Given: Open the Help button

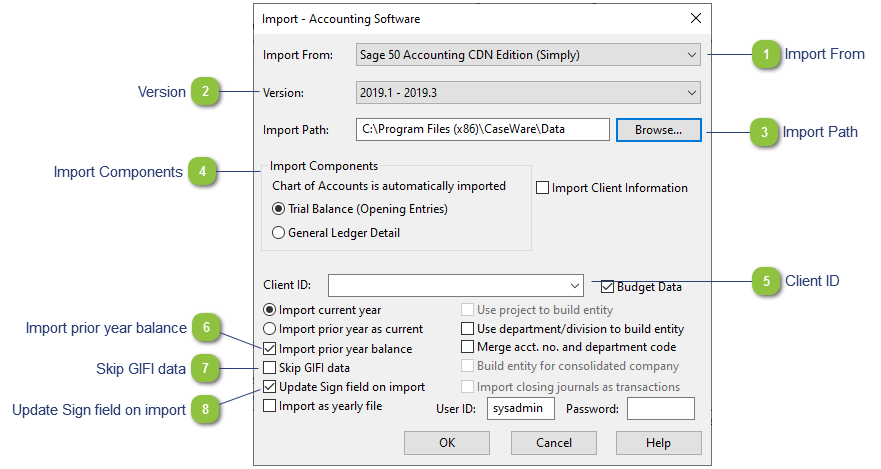Looking at the screenshot, I should tap(659, 443).
